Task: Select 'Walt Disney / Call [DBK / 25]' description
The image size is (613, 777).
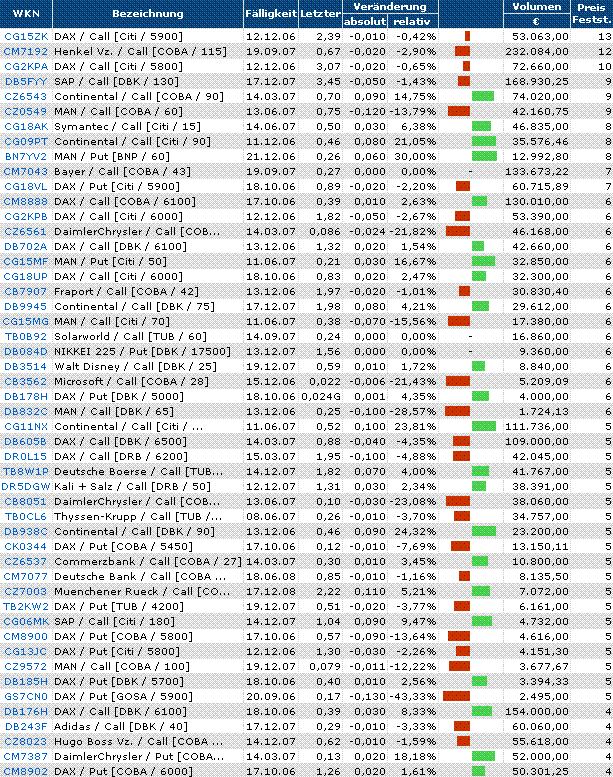Action: (135, 367)
